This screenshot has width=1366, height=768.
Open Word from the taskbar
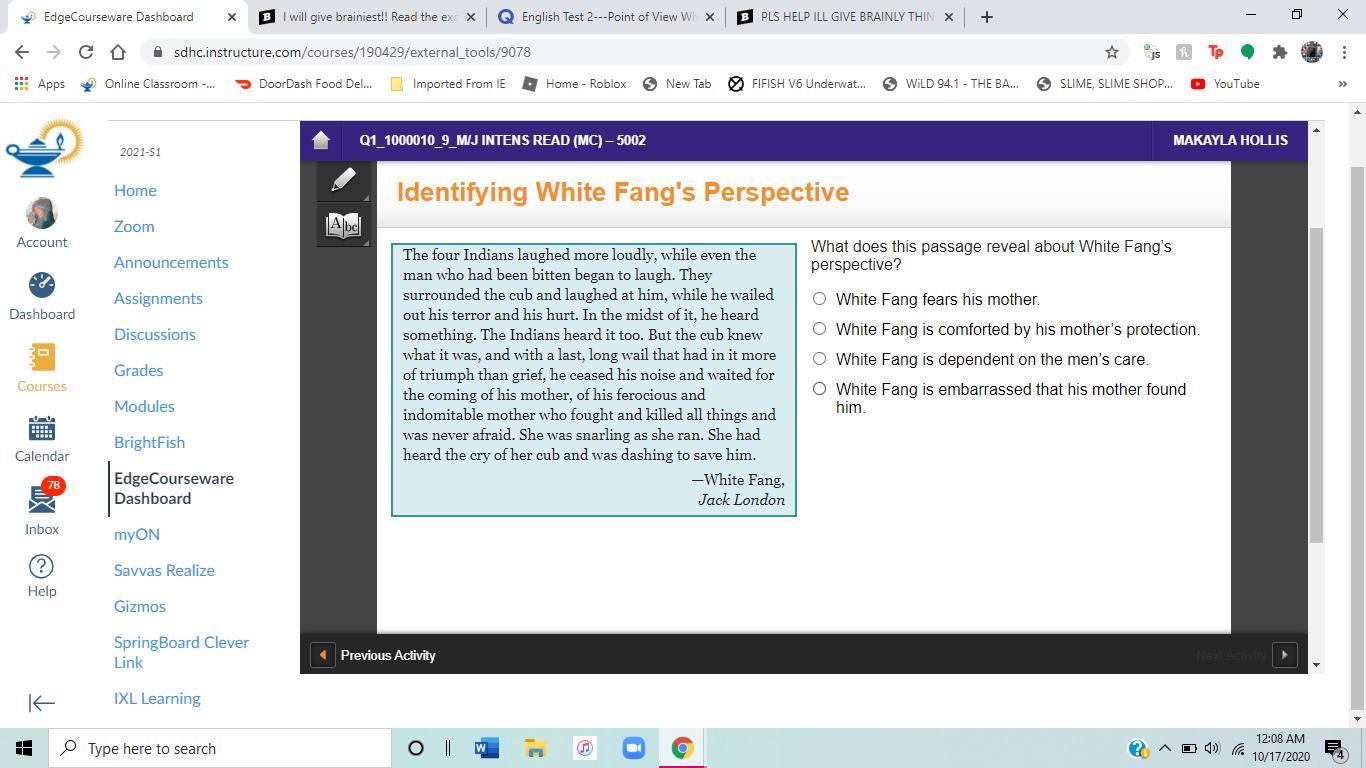coord(486,748)
